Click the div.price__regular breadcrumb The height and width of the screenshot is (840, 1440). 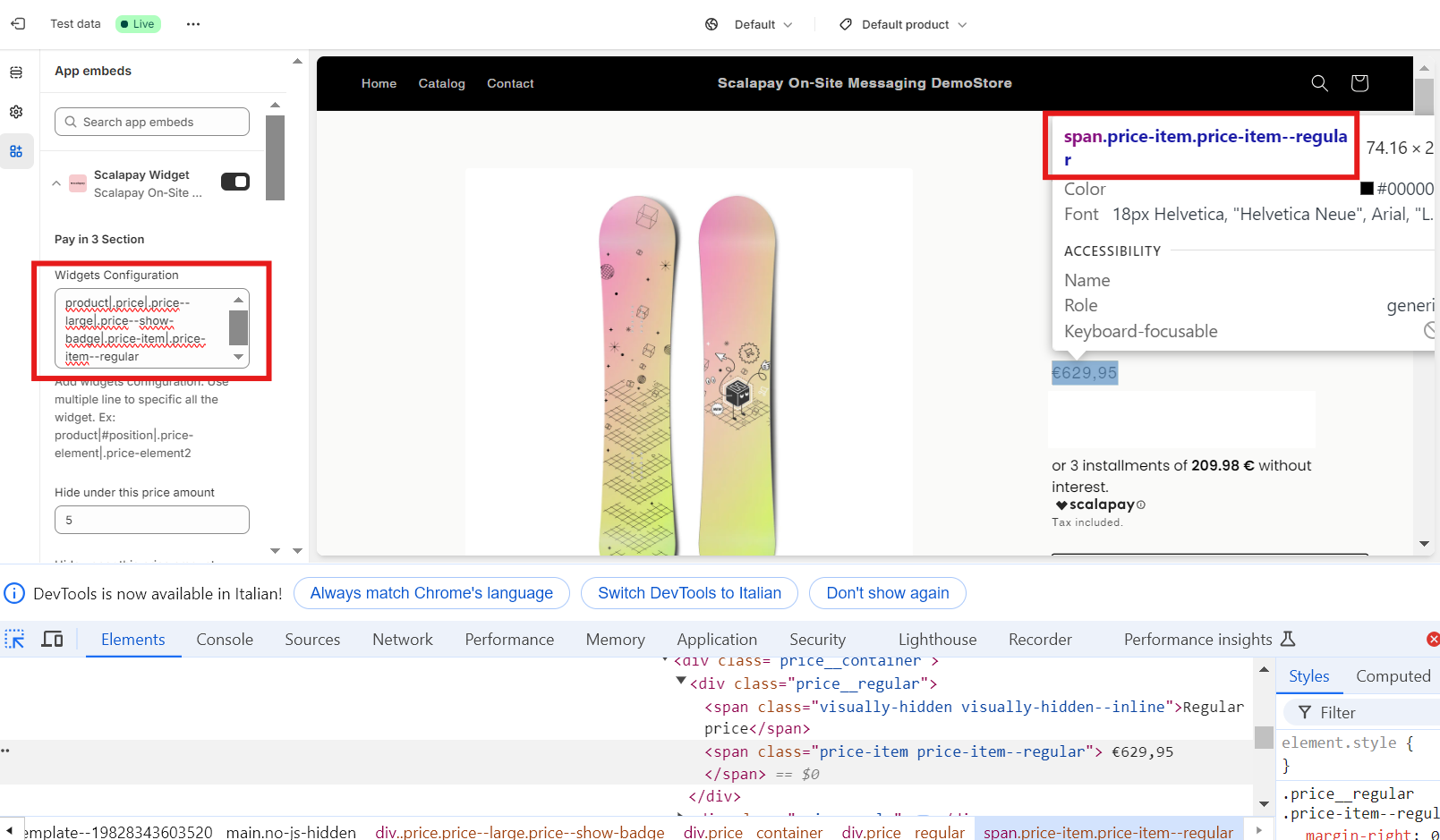[x=903, y=832]
